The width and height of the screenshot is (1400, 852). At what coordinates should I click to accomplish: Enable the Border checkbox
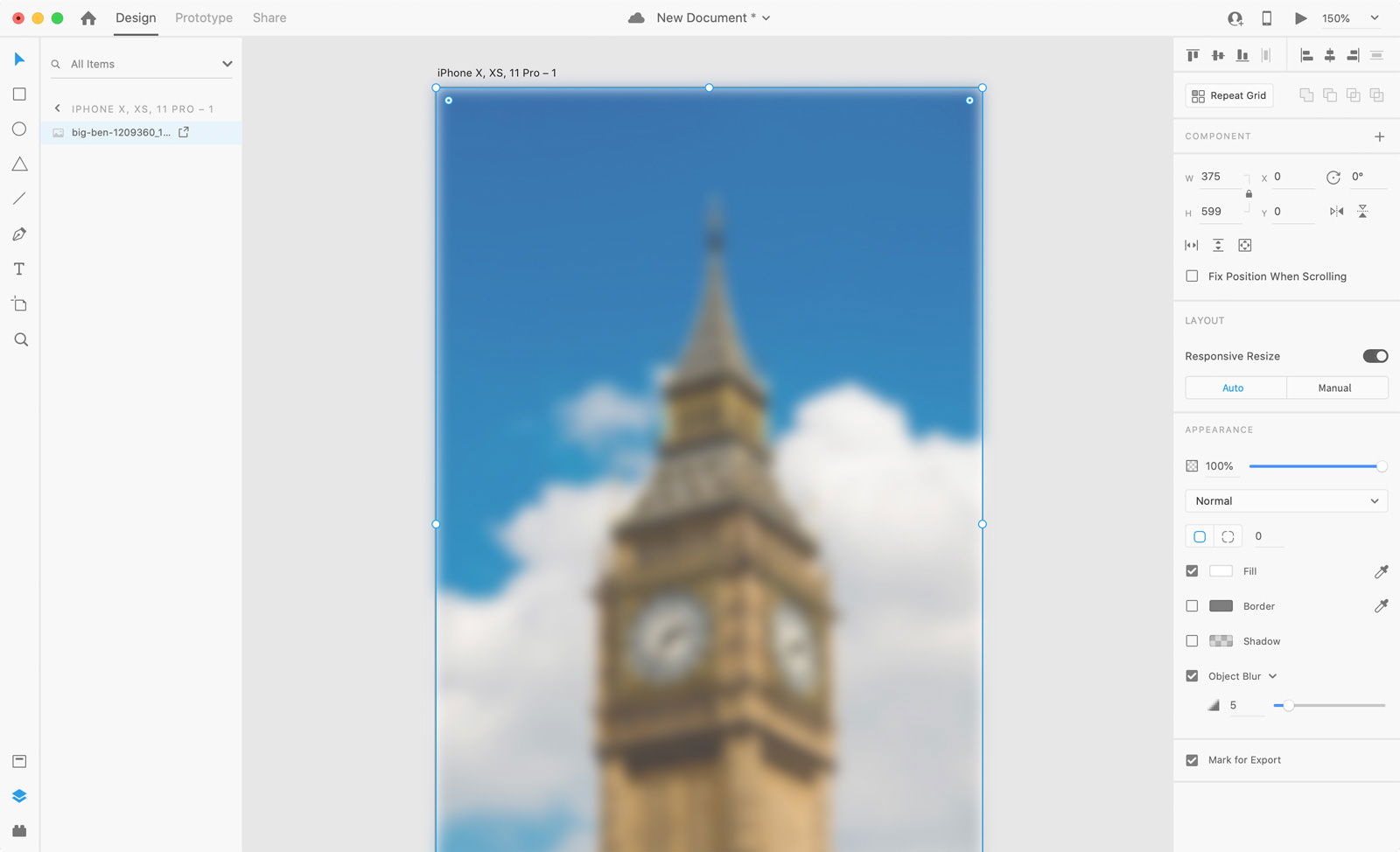[1192, 606]
